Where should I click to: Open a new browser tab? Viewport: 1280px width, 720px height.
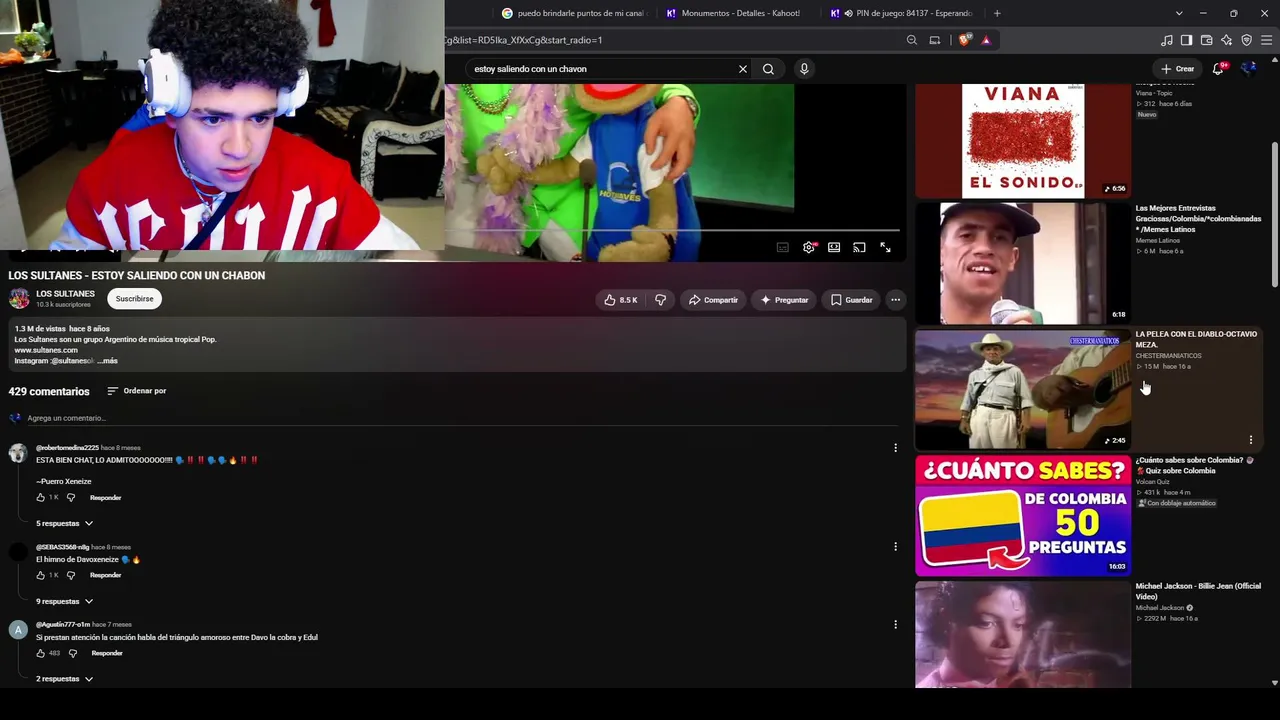(997, 13)
